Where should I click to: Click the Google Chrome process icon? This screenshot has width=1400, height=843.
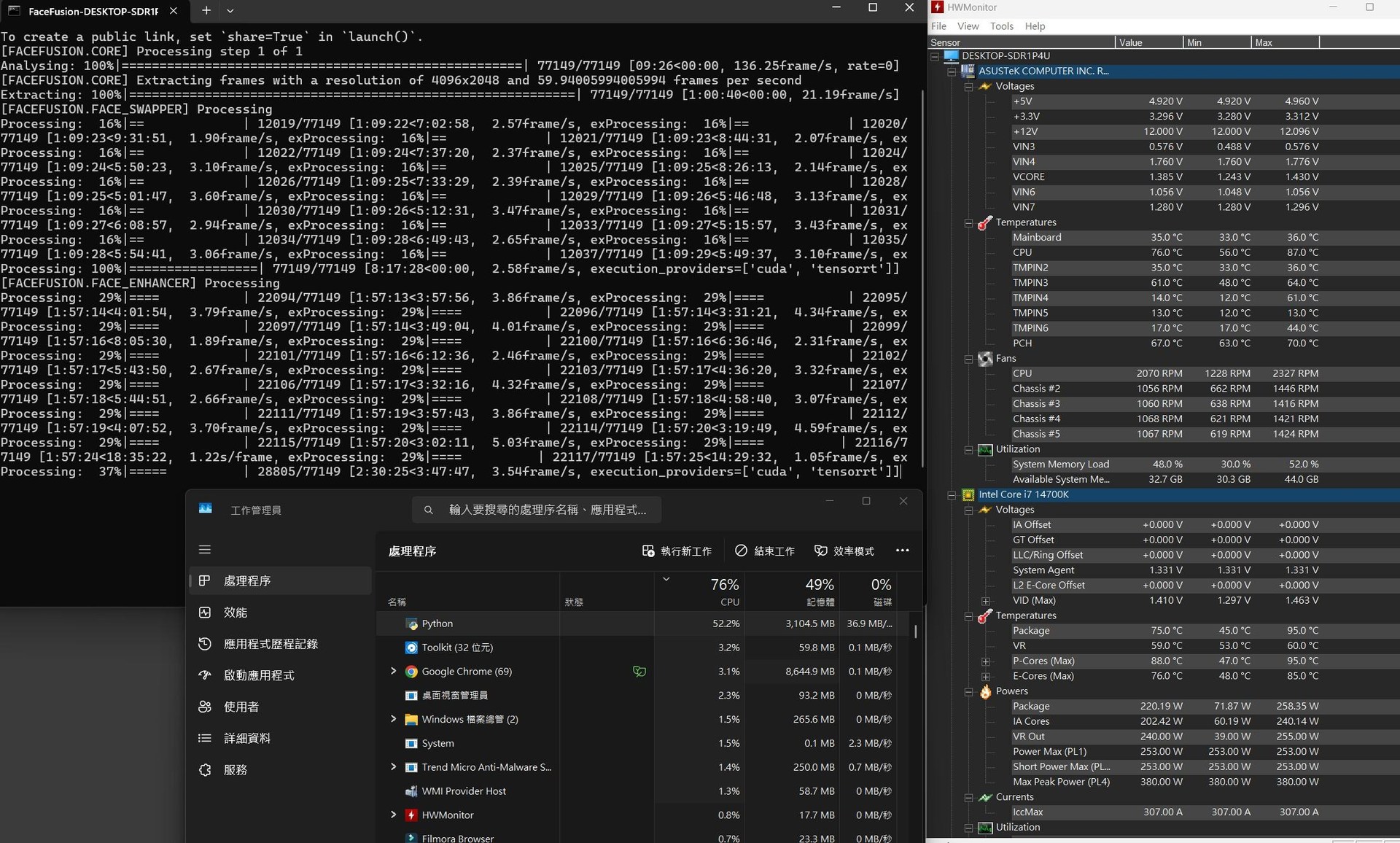411,672
